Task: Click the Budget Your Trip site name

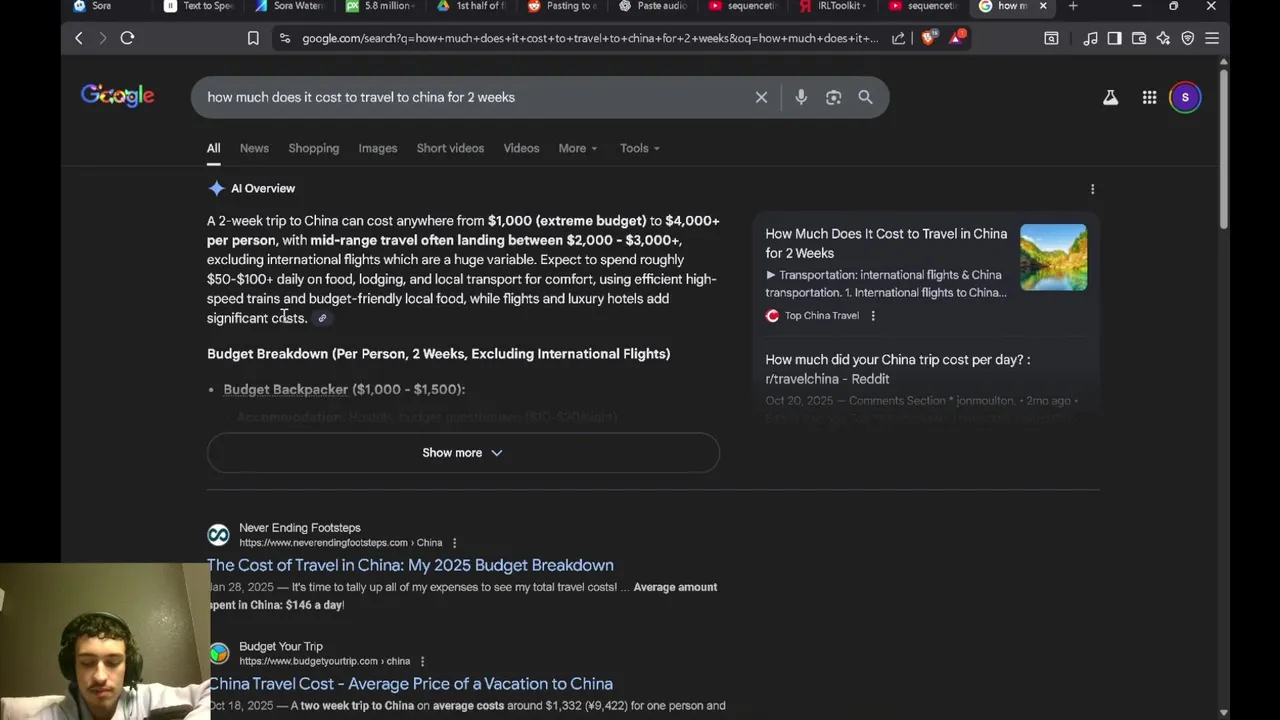Action: click(x=281, y=647)
